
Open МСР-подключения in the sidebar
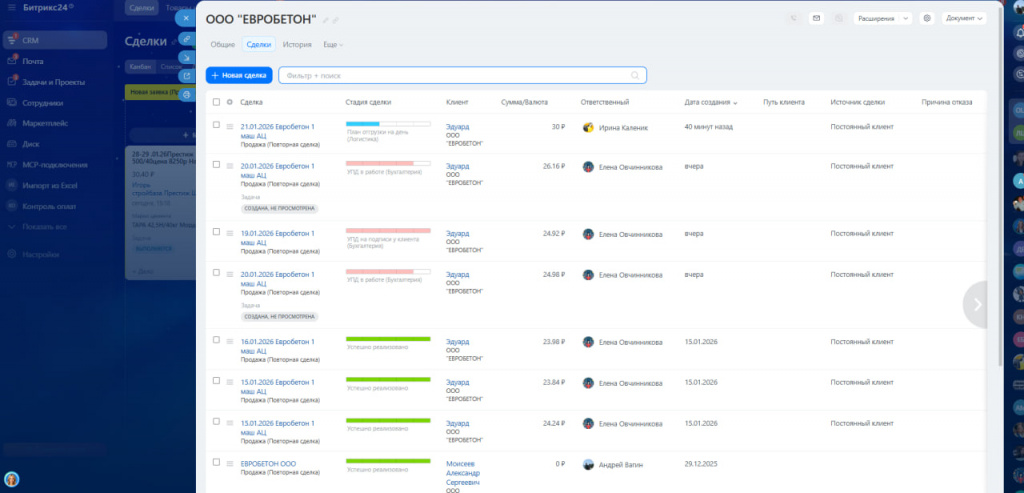pyautogui.click(x=54, y=165)
